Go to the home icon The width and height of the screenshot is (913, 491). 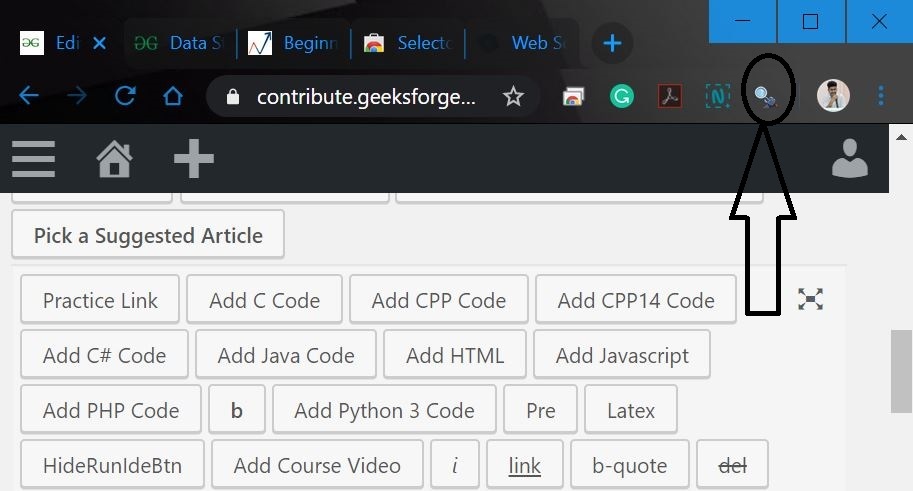(x=115, y=159)
